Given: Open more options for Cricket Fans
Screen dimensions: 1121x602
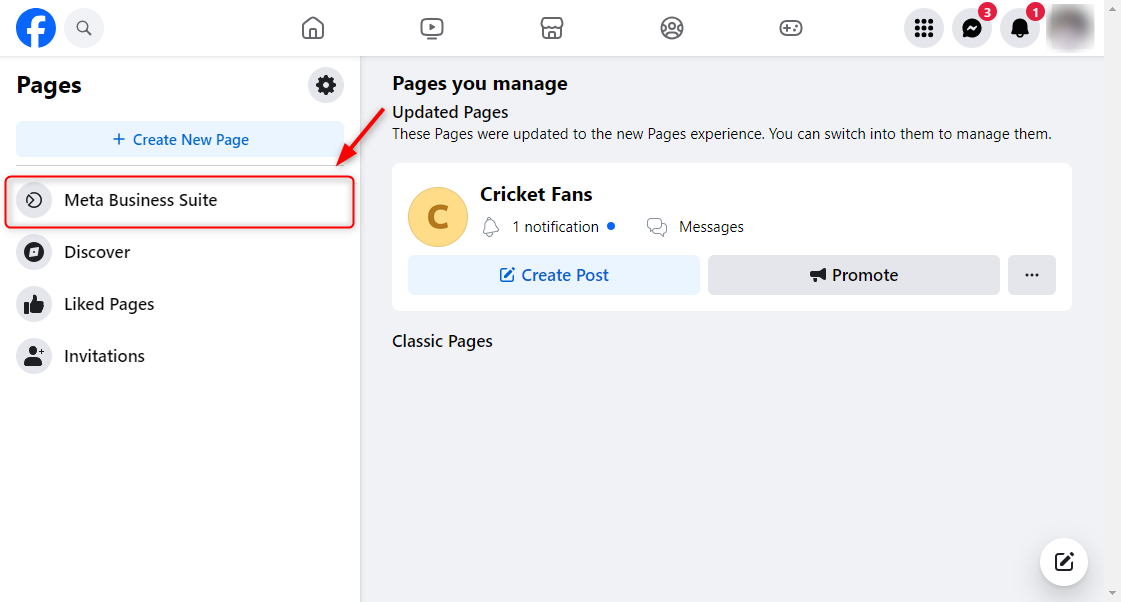Looking at the screenshot, I should click(x=1032, y=275).
